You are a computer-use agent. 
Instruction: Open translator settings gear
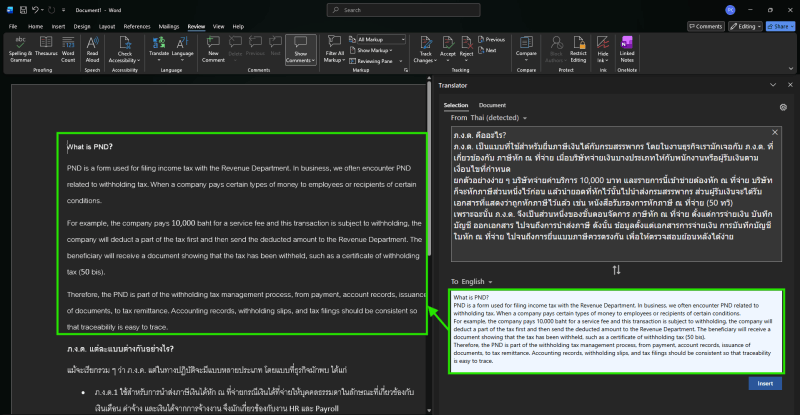click(x=783, y=107)
